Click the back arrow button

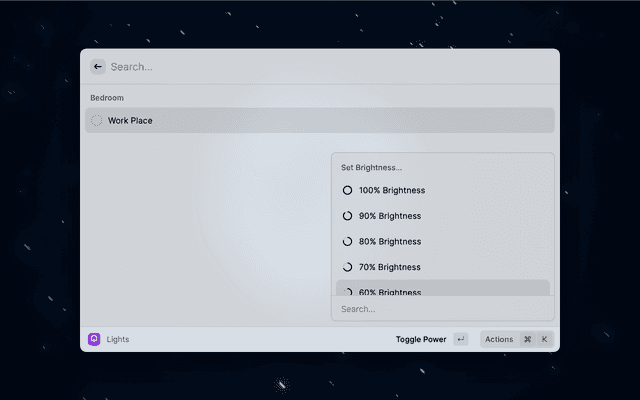pos(98,67)
